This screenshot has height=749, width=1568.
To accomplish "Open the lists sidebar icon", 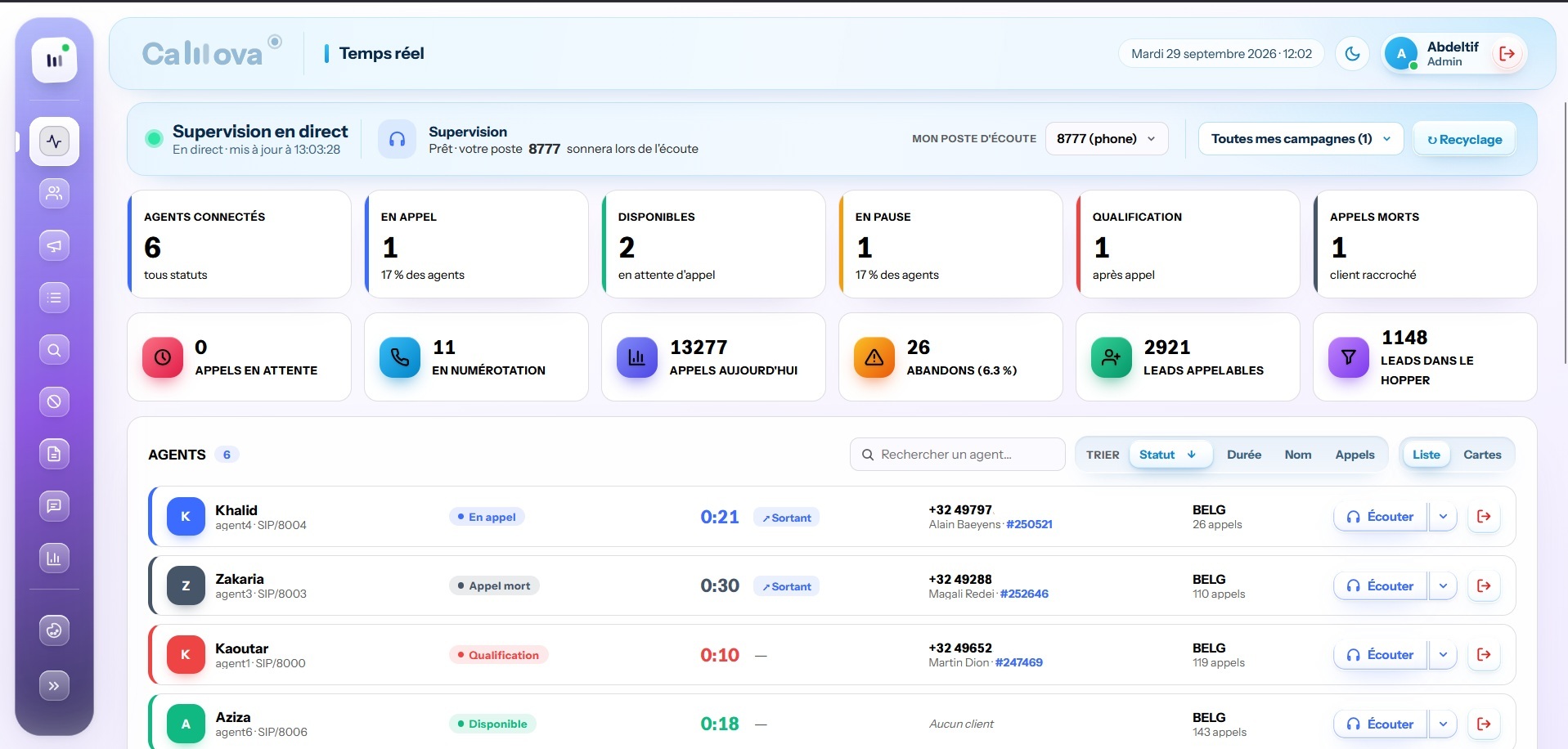I will coord(54,298).
